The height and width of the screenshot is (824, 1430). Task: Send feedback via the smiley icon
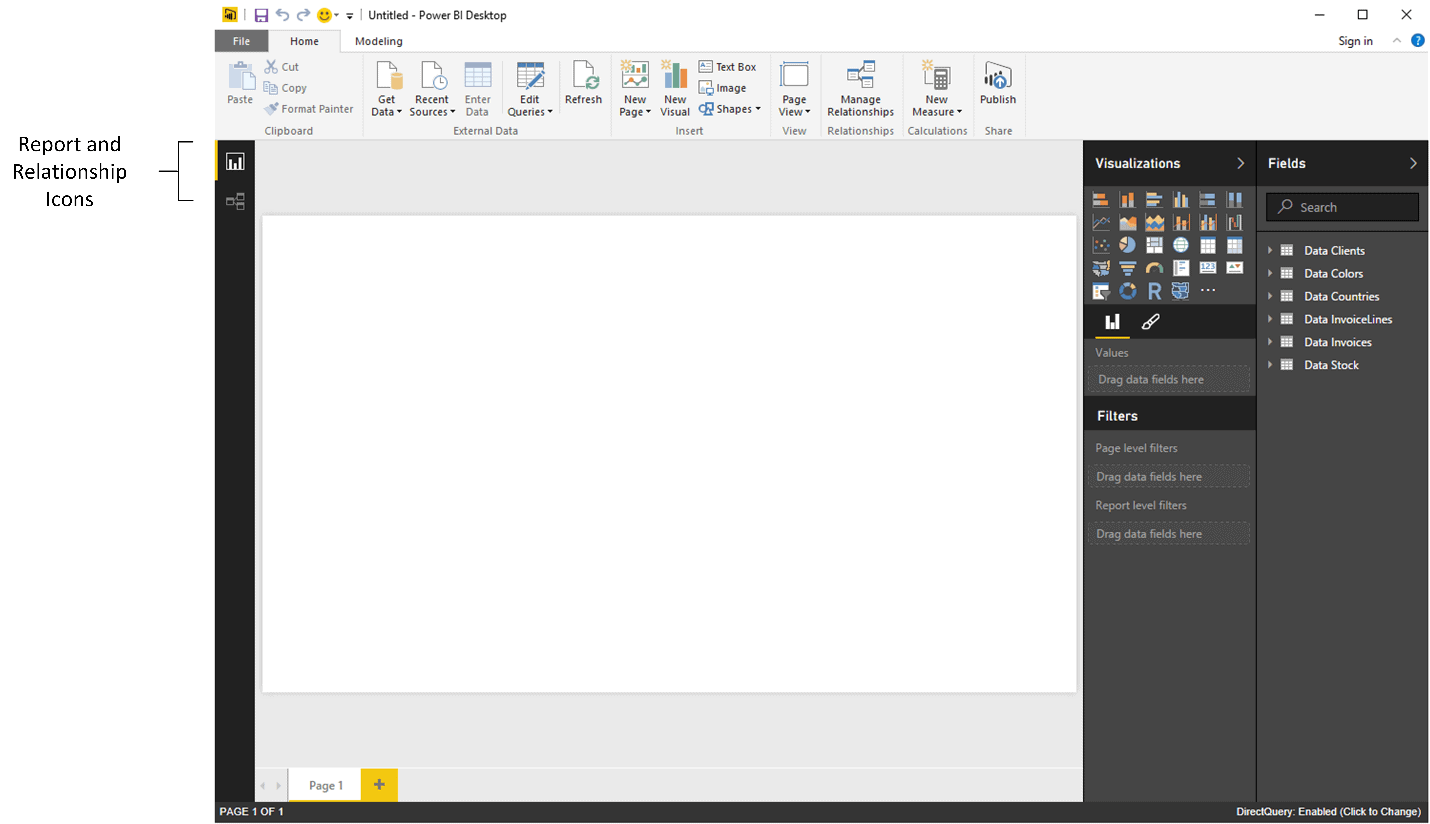click(x=324, y=15)
